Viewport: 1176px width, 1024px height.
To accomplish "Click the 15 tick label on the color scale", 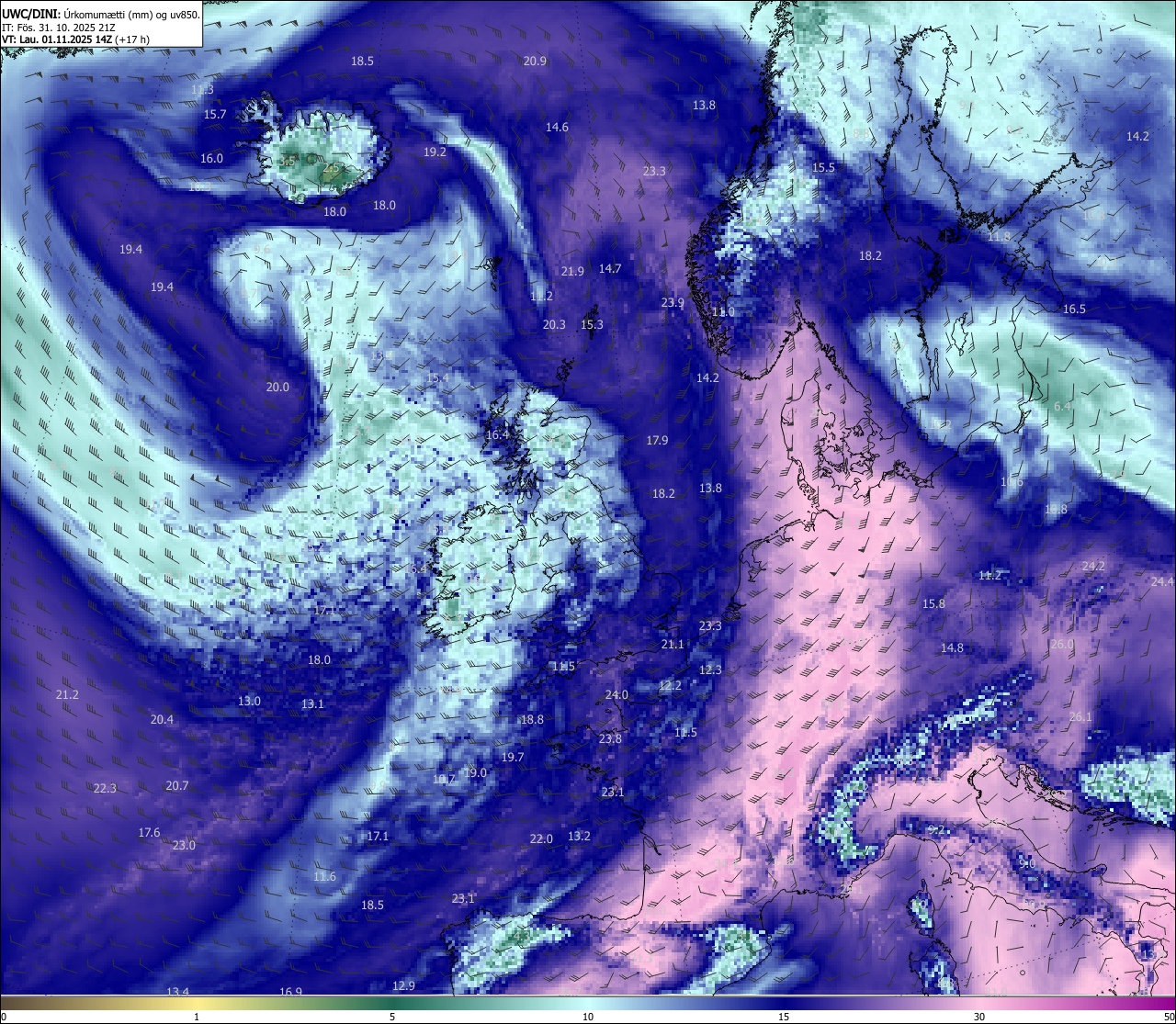I will 784,1017.
